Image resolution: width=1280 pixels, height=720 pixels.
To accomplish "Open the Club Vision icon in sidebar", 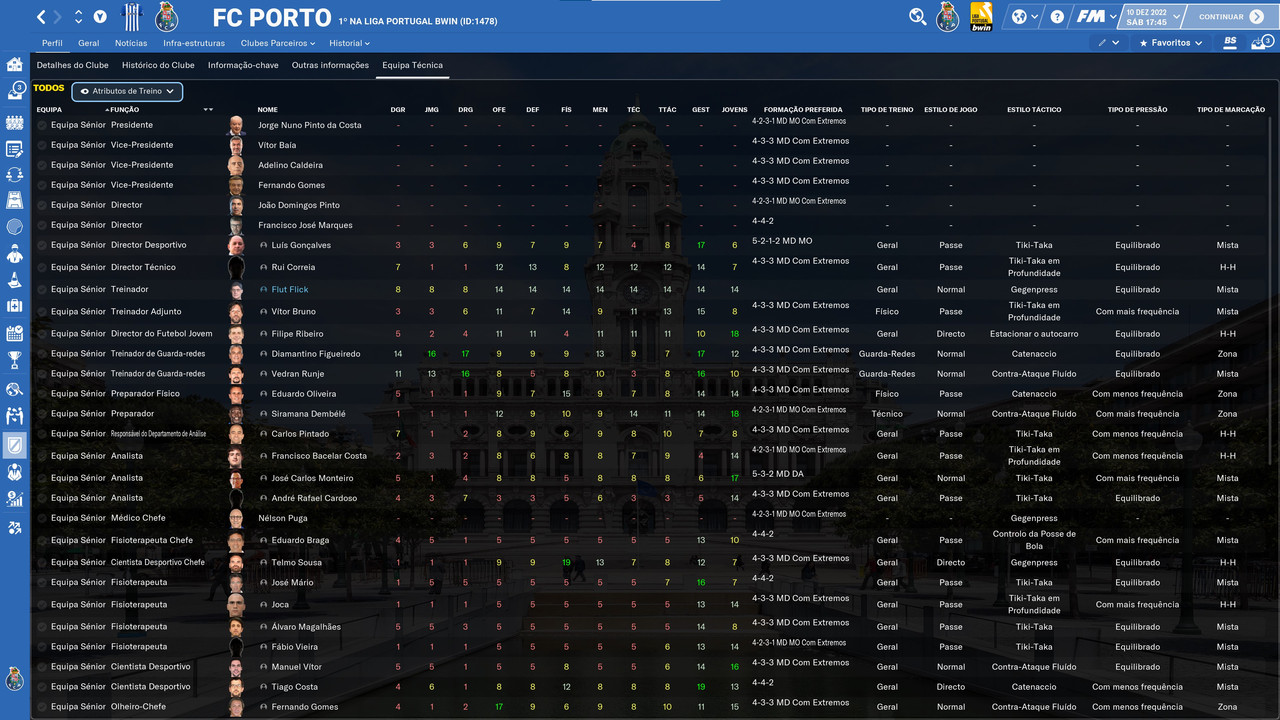I will click(14, 471).
